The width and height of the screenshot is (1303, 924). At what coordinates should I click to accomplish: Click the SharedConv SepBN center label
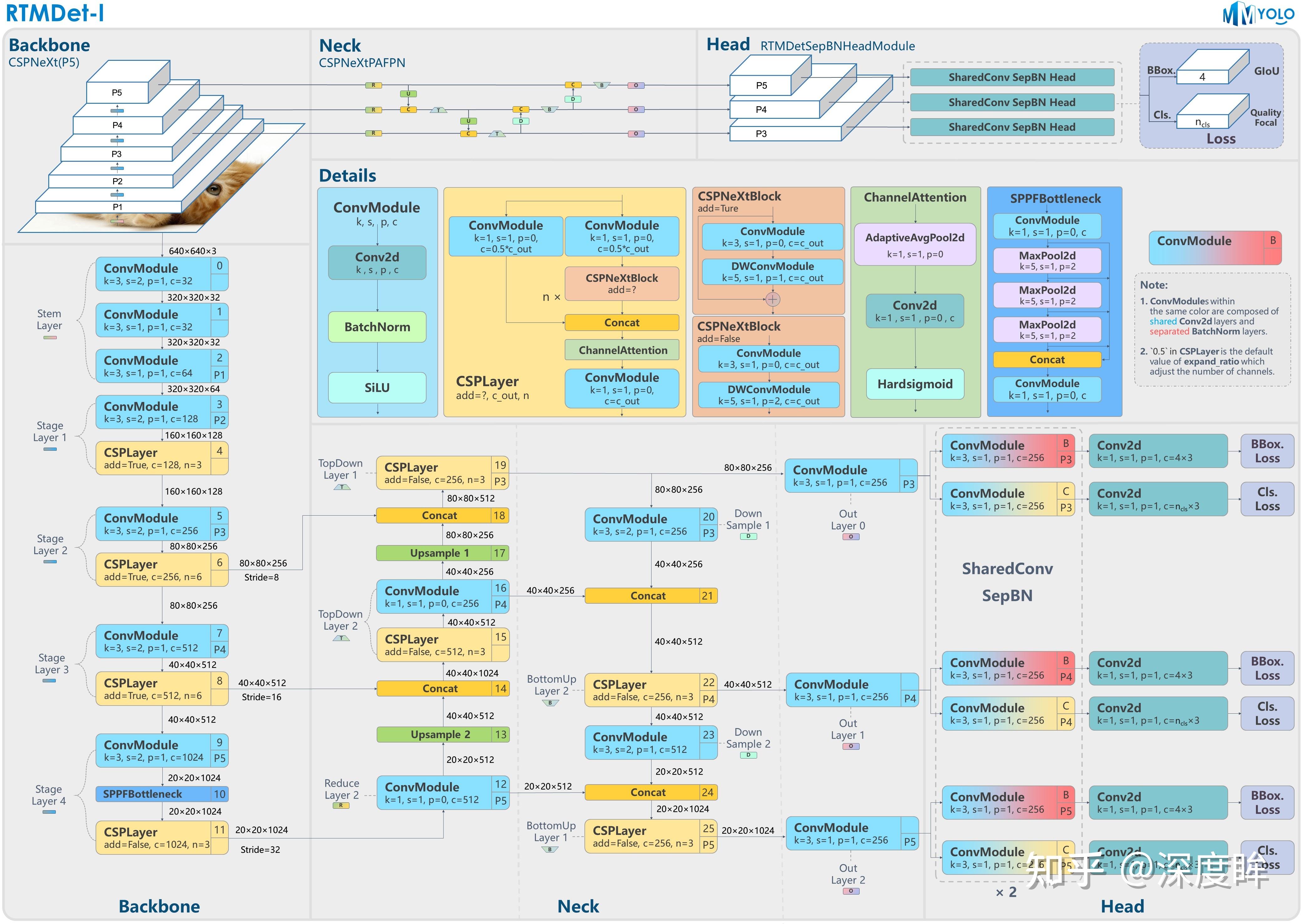pyautogui.click(x=1007, y=582)
